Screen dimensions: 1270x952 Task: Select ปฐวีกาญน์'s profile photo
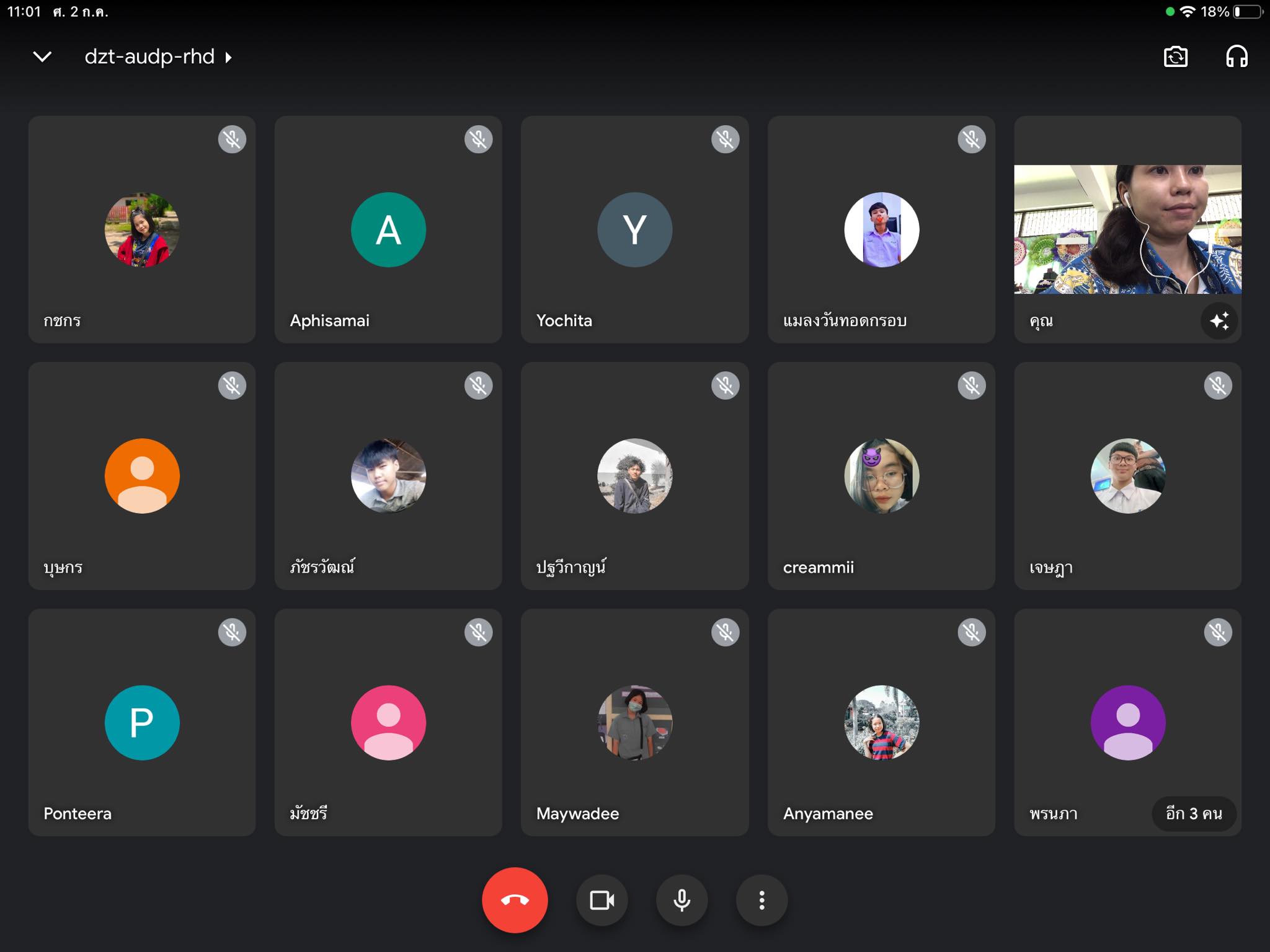pyautogui.click(x=634, y=475)
